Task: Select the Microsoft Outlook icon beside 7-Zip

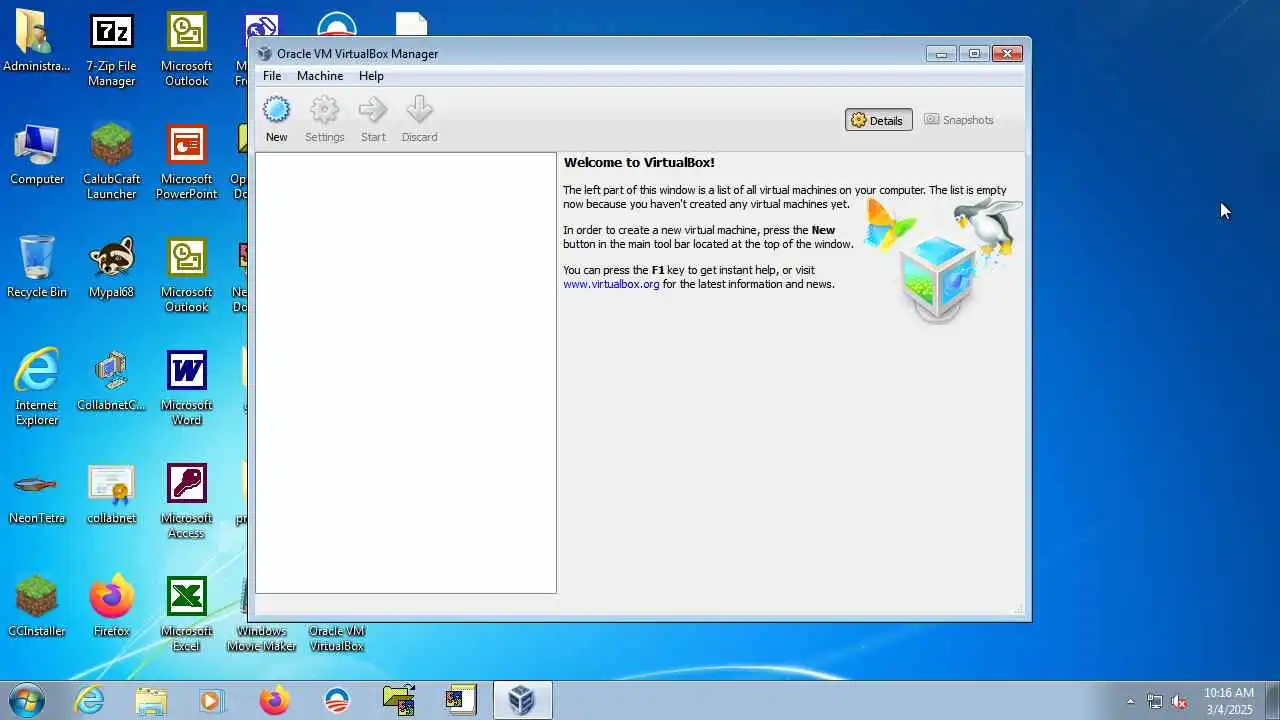Action: 186,50
